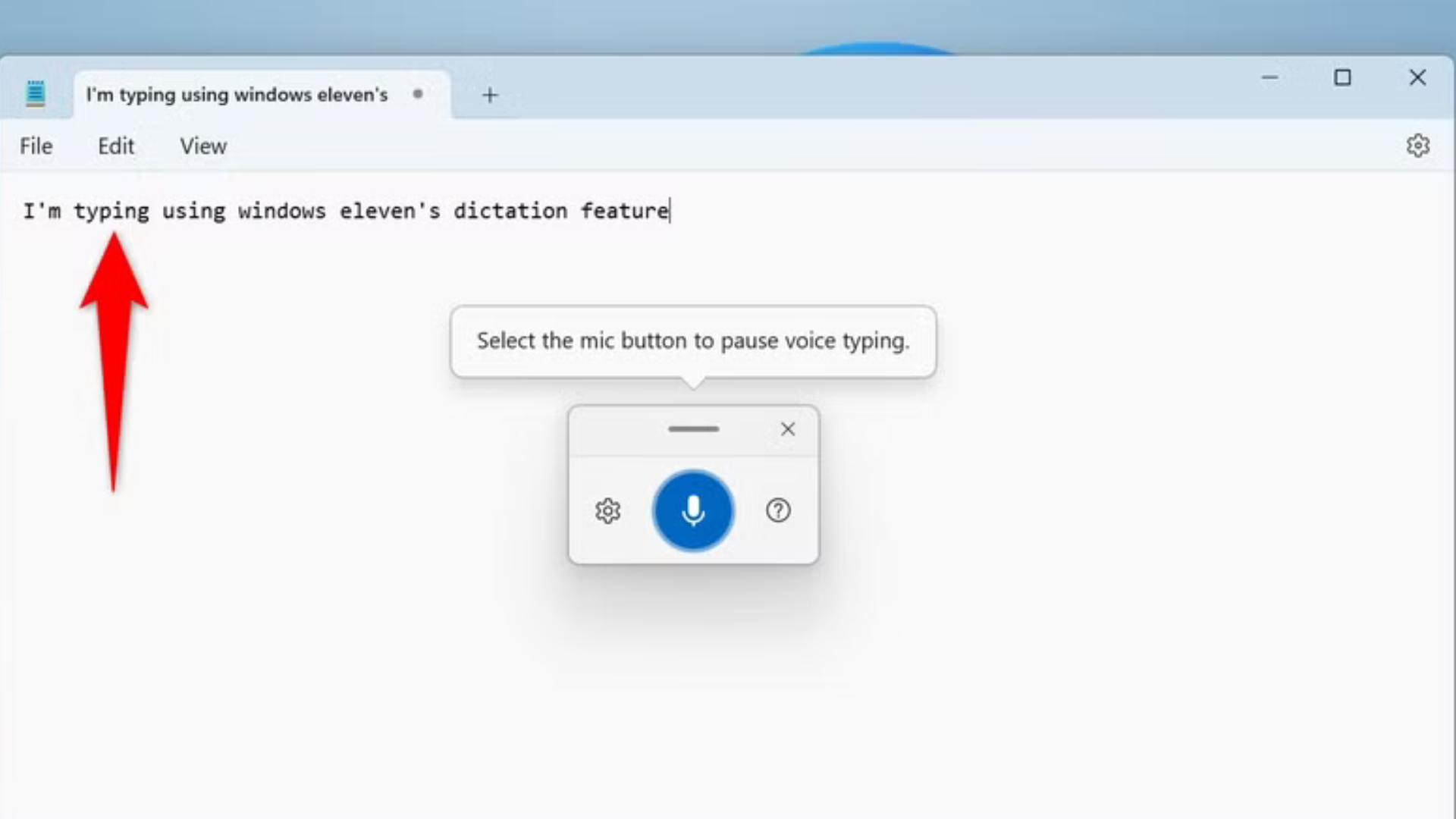
Task: Select the "I'm typing using windows eleven's" tab
Action: click(x=262, y=95)
